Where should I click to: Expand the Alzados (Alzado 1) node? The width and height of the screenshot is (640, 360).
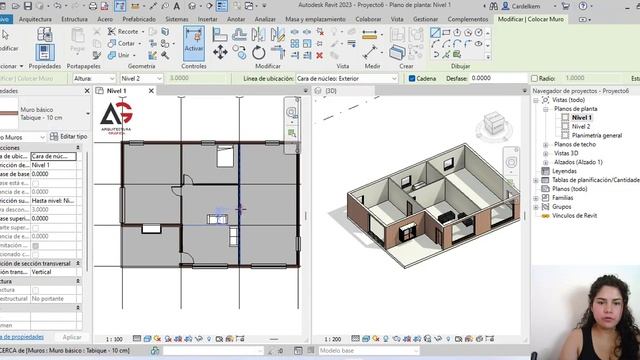[x=546, y=162]
